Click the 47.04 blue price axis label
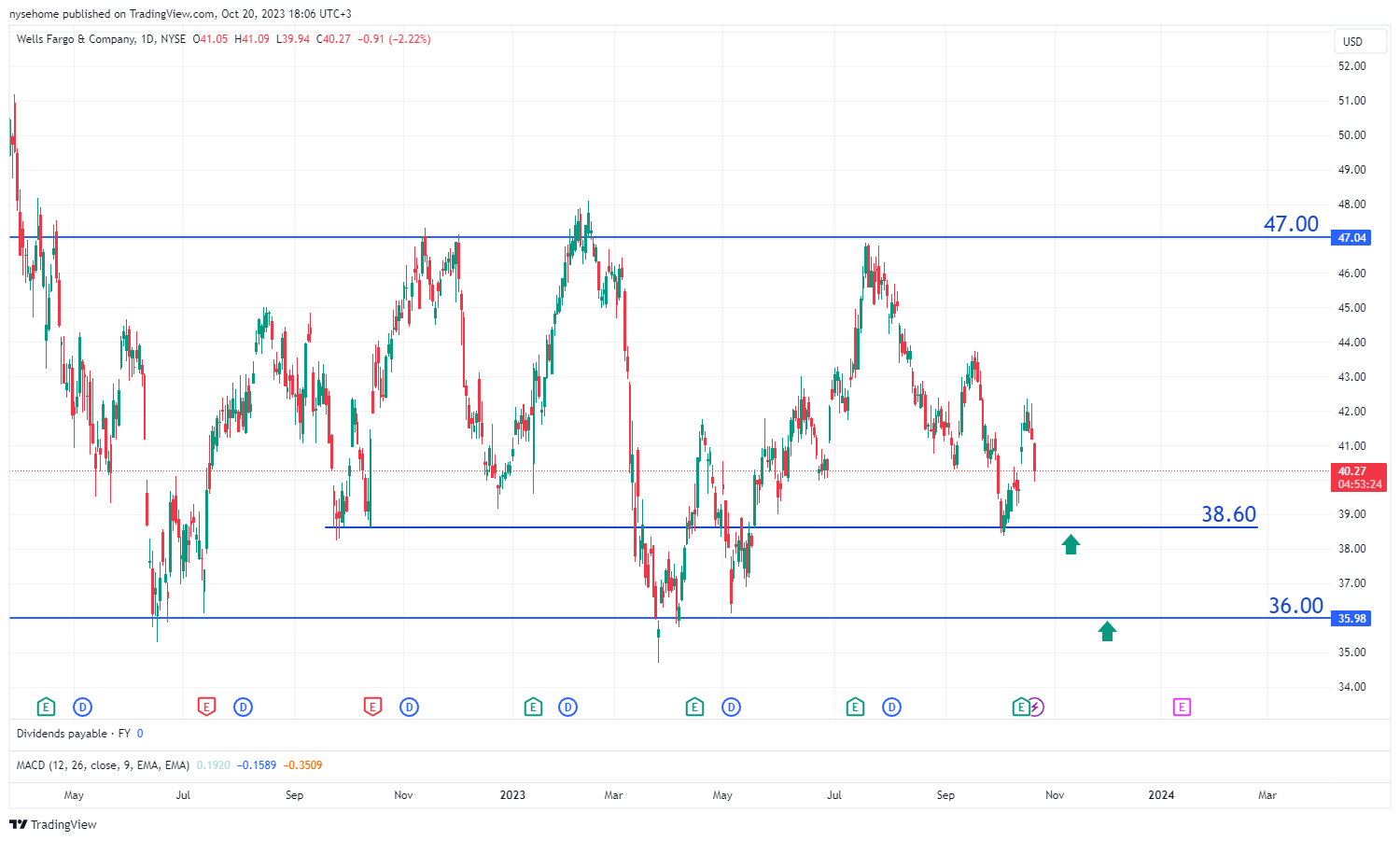 click(x=1351, y=238)
